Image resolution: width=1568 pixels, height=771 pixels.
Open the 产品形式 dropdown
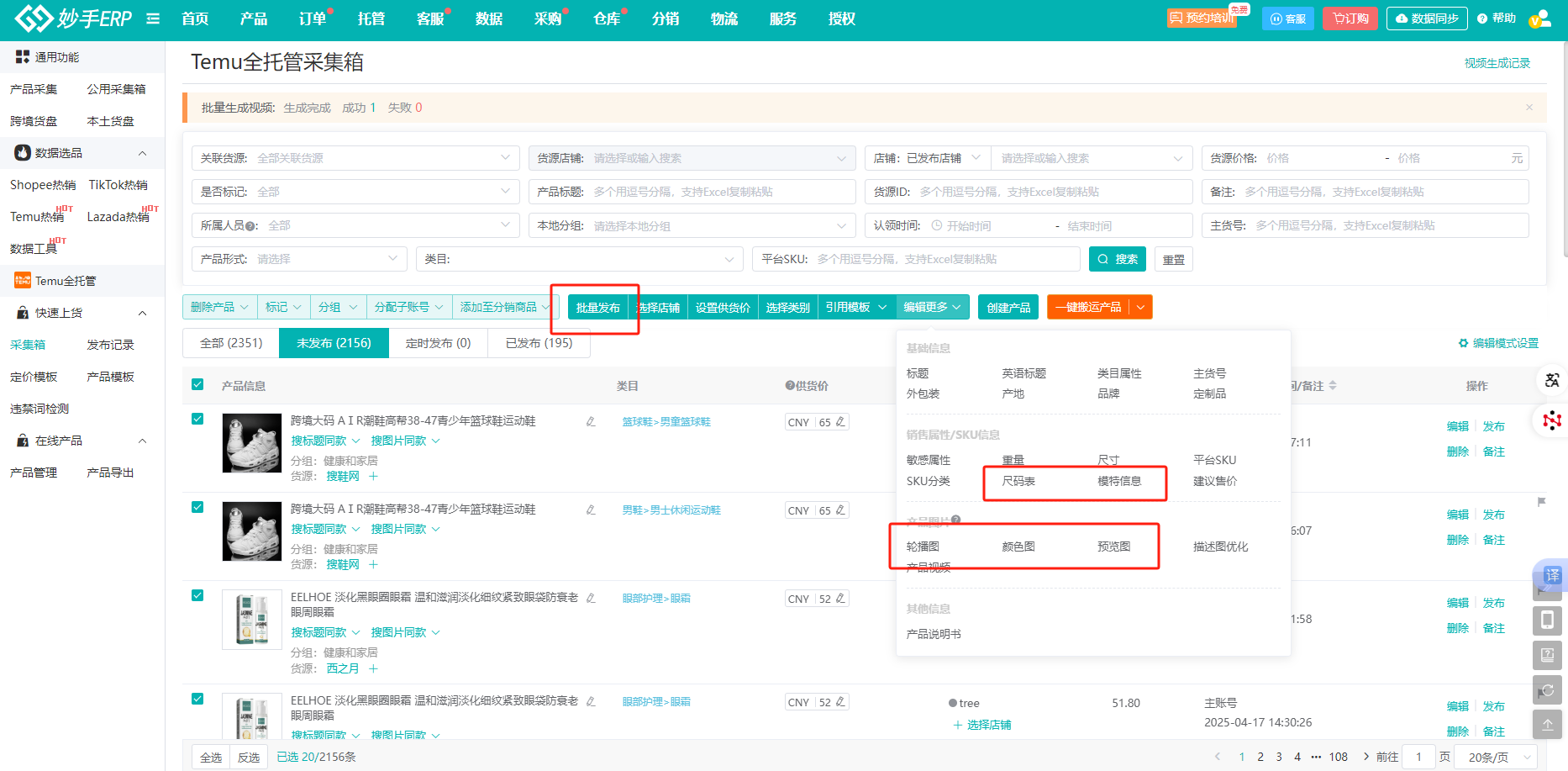[x=299, y=259]
